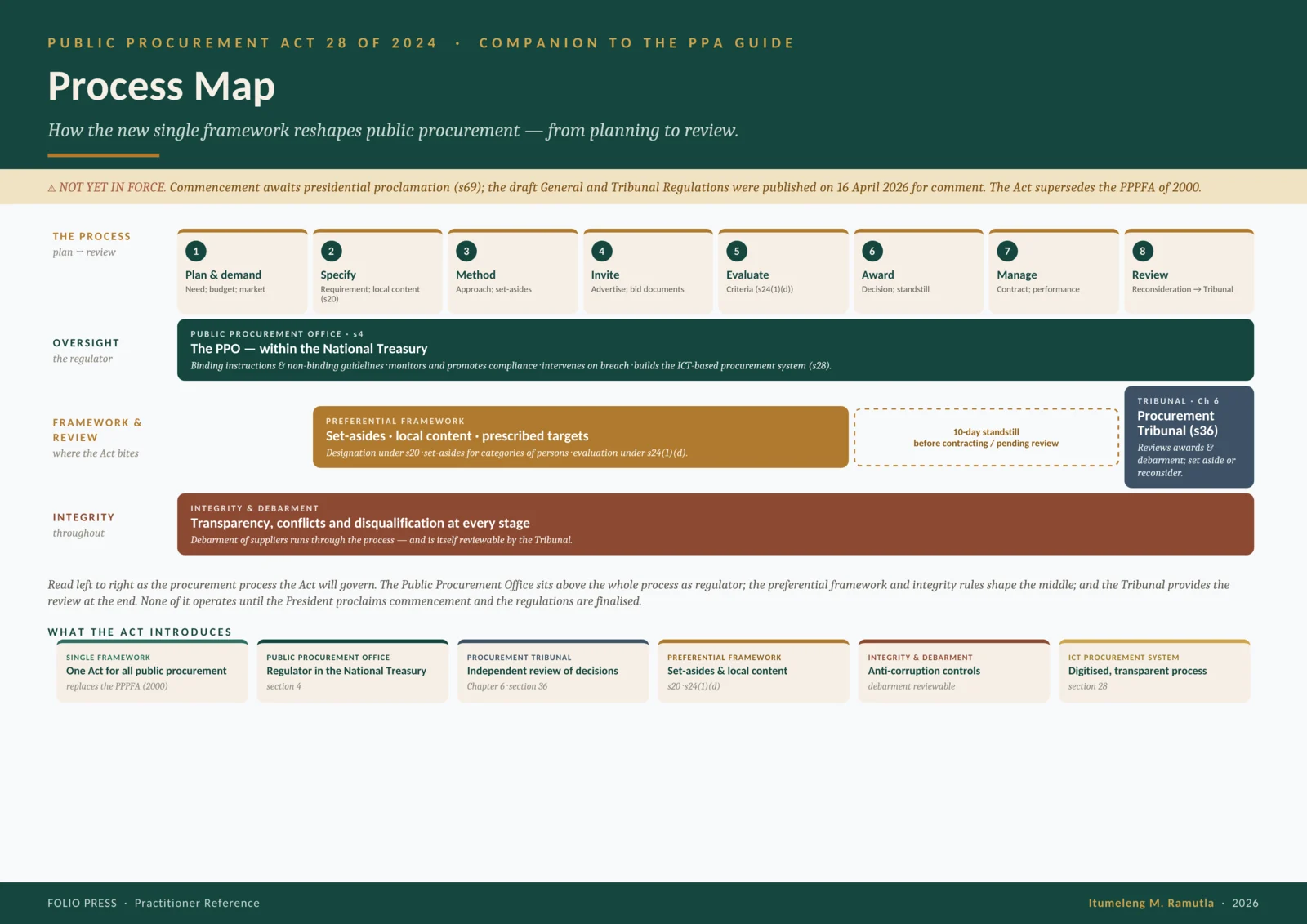The image size is (1307, 924).
Task: Click 'Set-asides & local content' card text
Action: [x=727, y=671]
